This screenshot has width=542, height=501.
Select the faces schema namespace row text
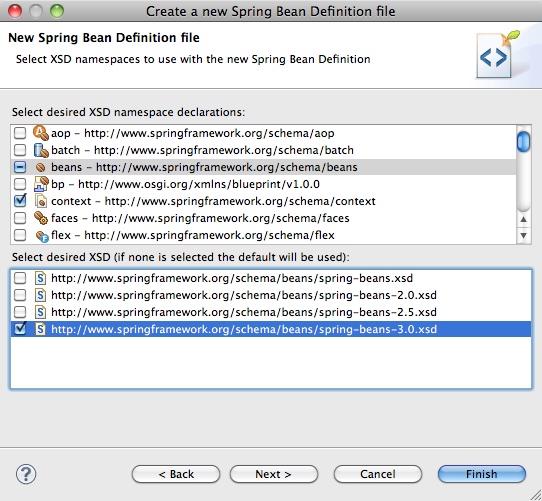[x=200, y=218]
